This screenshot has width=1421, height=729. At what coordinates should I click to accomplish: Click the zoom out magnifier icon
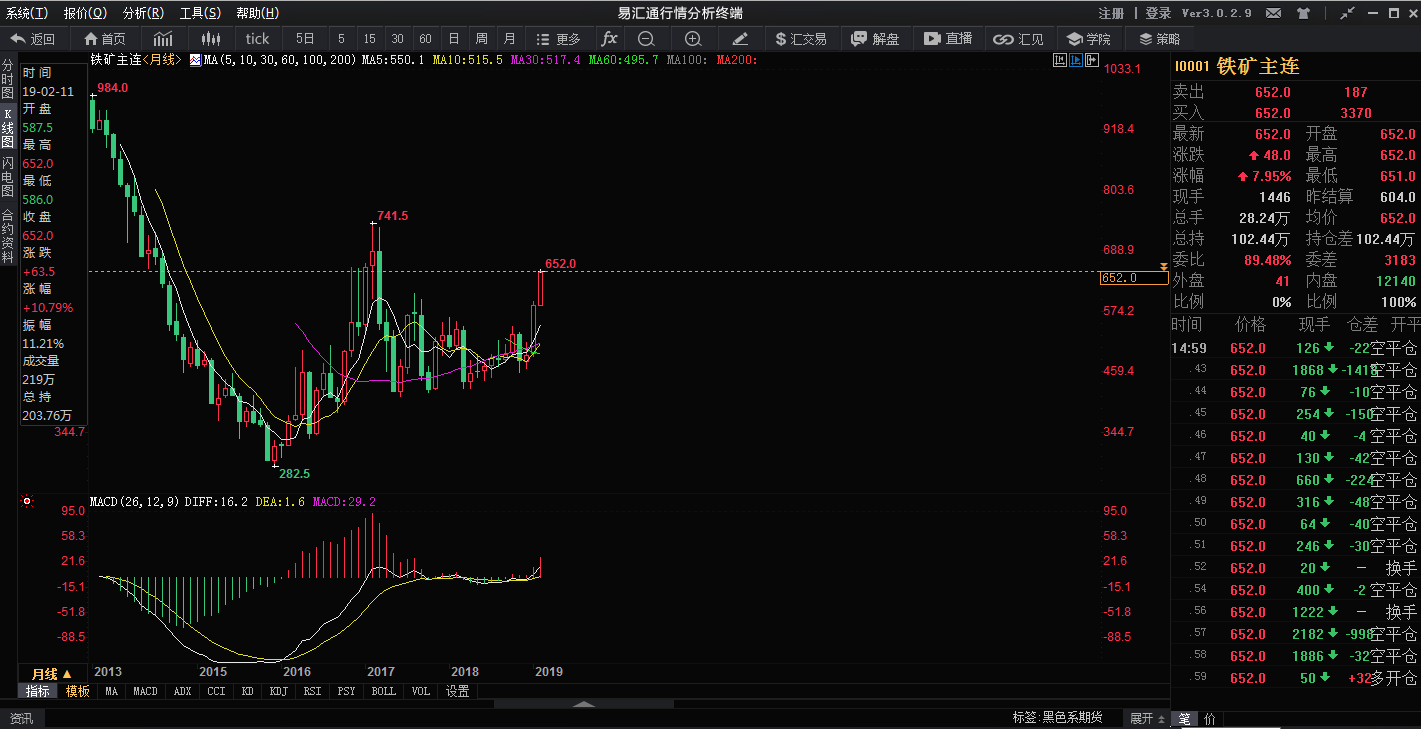646,39
